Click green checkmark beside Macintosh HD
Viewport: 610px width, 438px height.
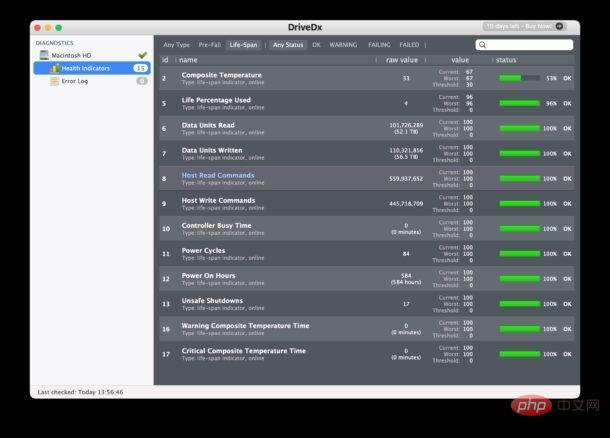pyautogui.click(x=143, y=55)
